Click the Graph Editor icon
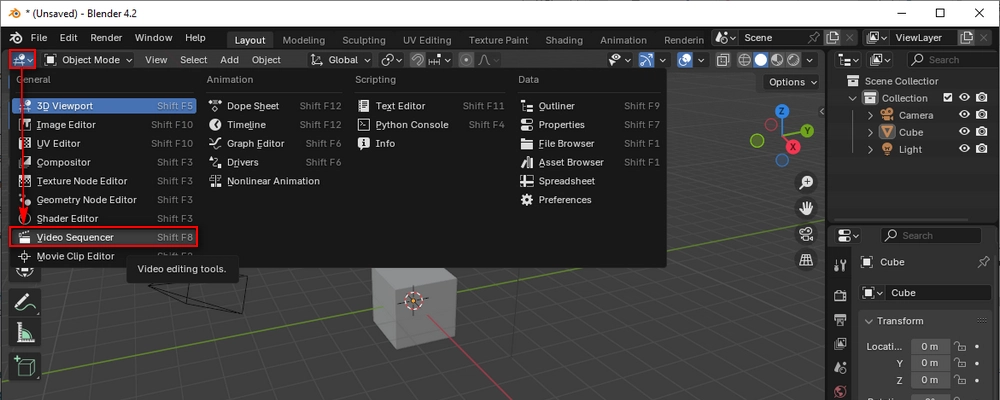1000x400 pixels. pyautogui.click(x=216, y=144)
